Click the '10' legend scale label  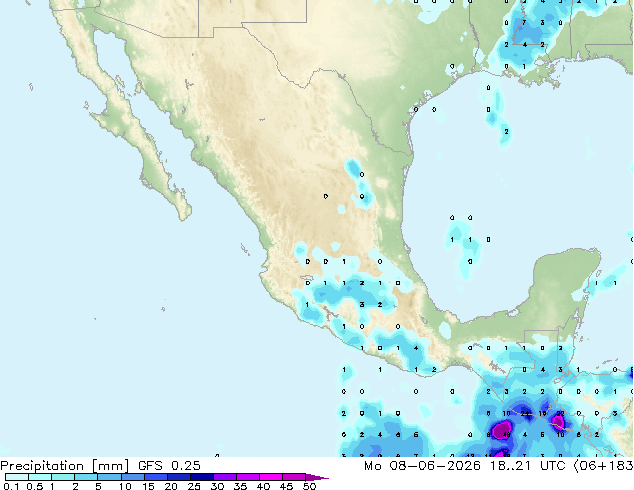click(125, 486)
